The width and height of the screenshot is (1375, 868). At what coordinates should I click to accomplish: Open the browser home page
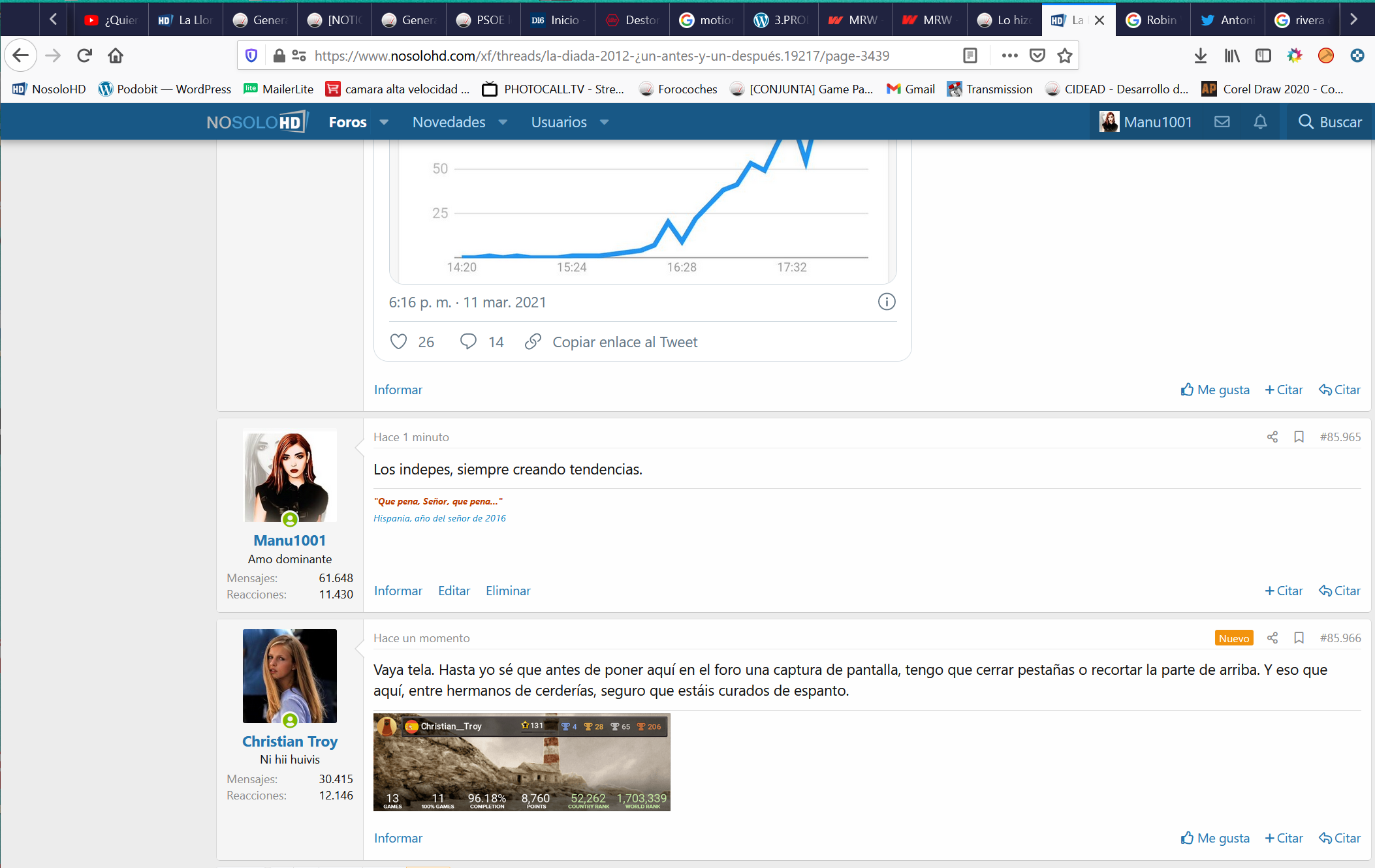[116, 55]
